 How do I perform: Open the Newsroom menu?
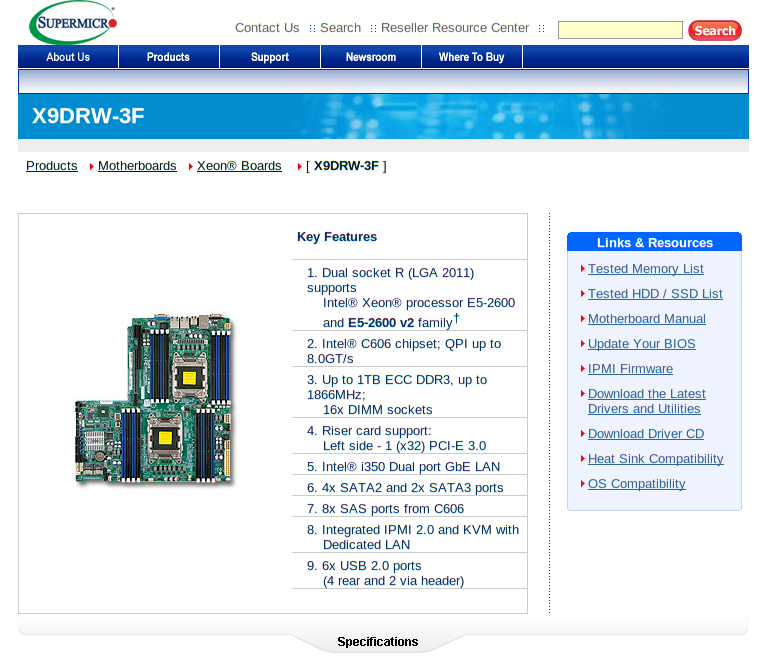[371, 57]
